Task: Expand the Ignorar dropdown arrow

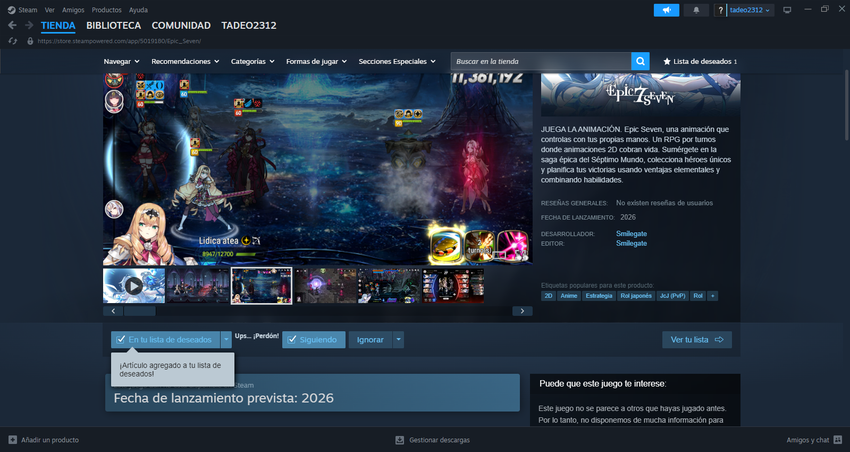Action: [x=398, y=340]
